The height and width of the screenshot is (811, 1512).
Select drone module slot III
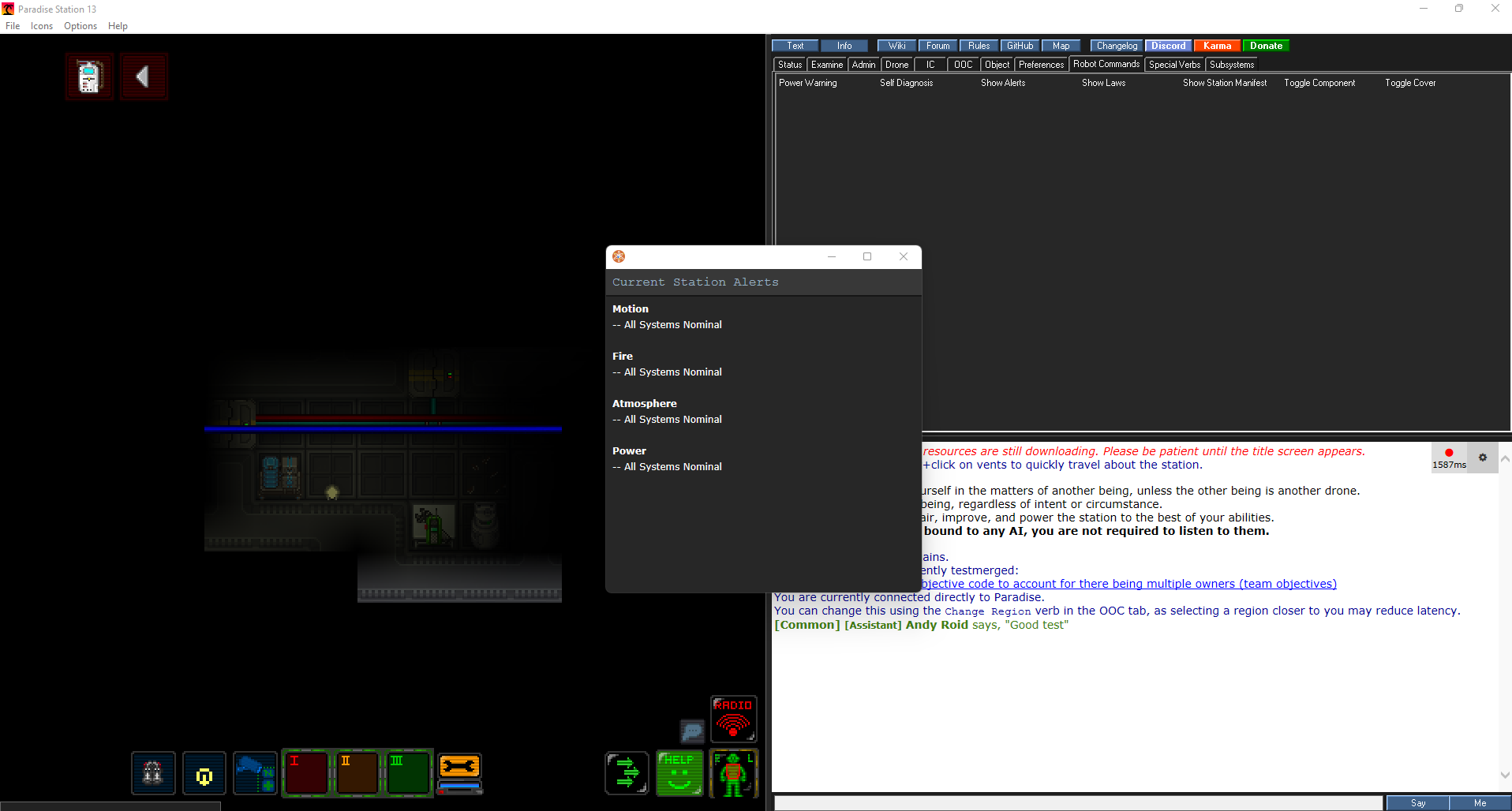407,773
